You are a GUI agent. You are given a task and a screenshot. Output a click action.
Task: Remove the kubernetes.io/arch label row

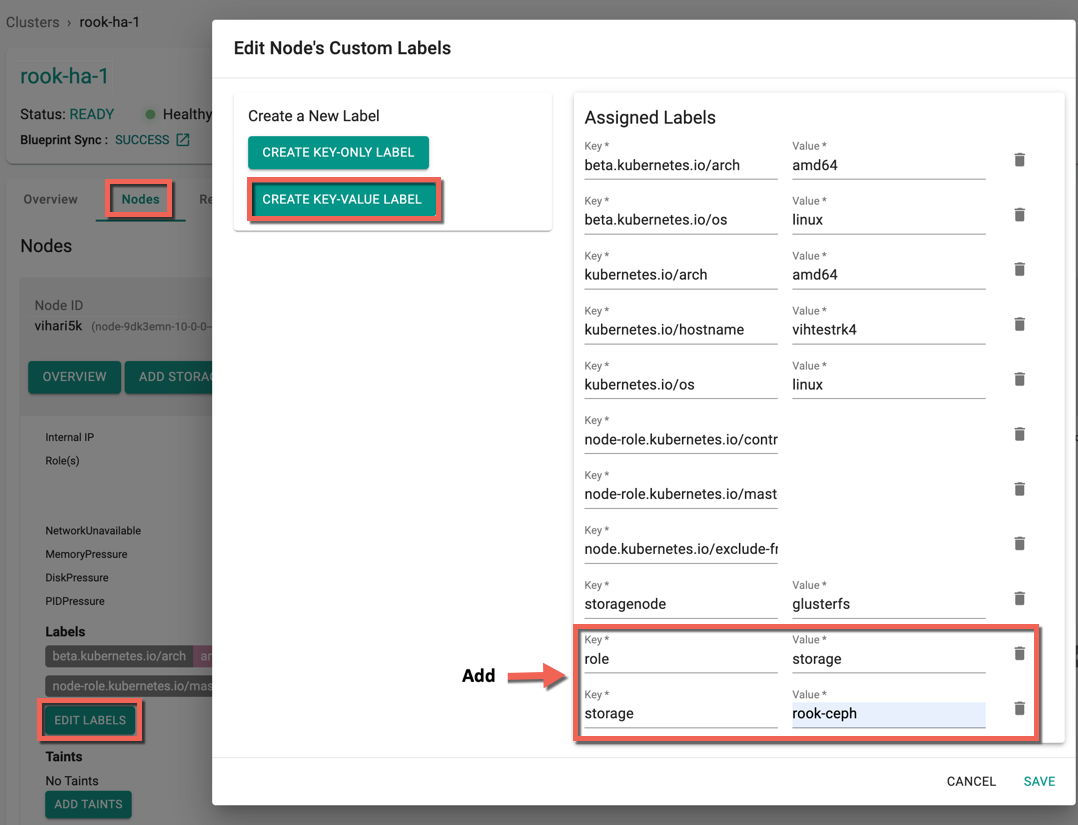1020,269
